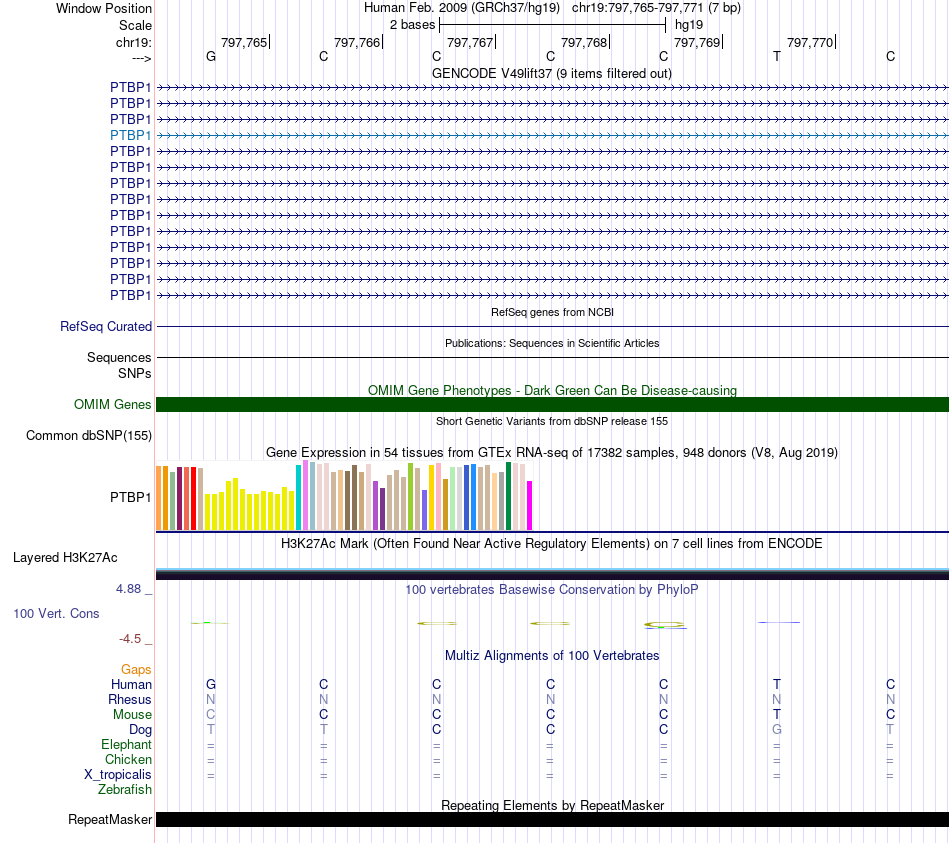Open 'Multiz Alignments of 100 Vertebrates' title

(x=552, y=656)
